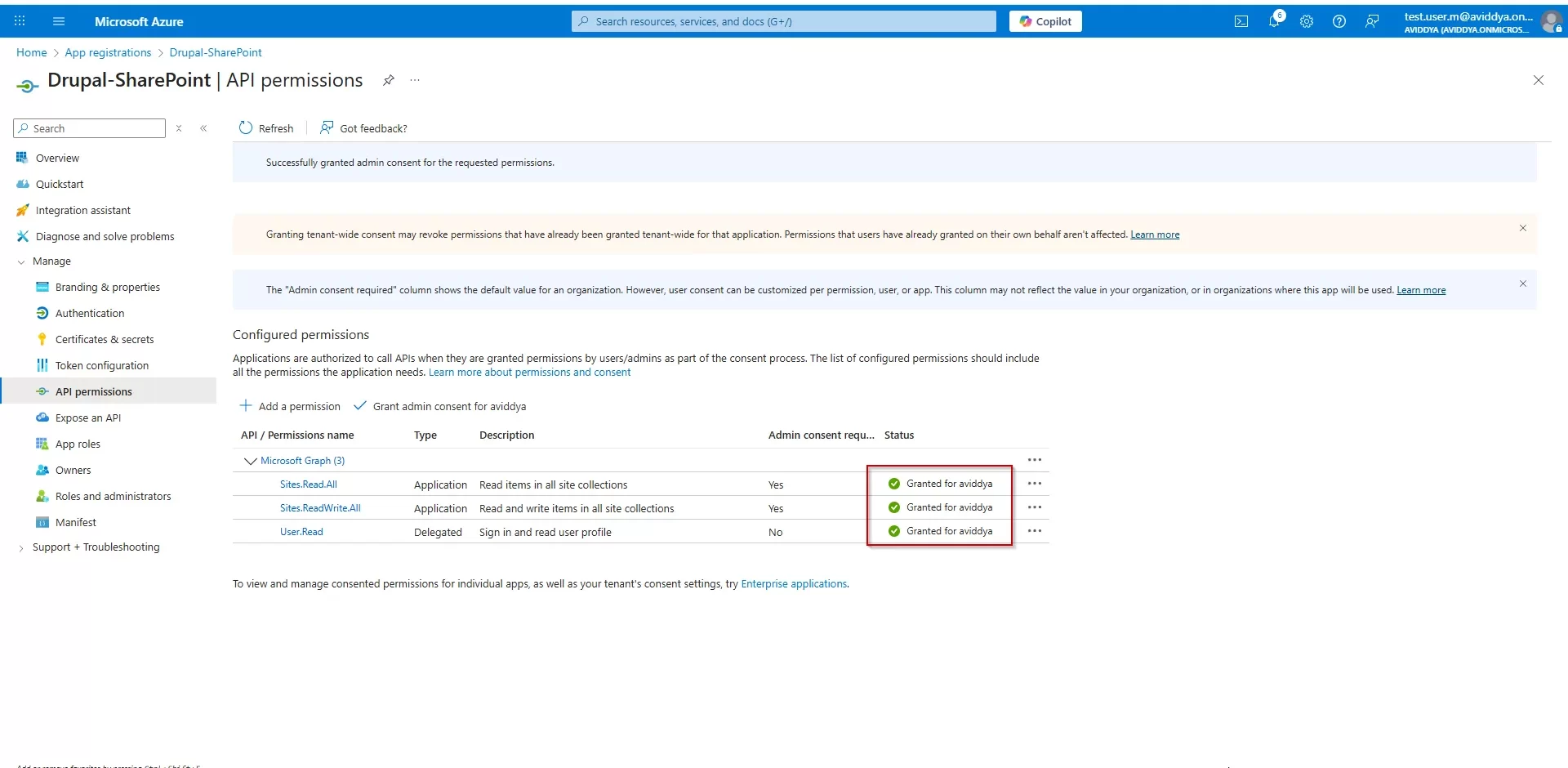Open Sites.ReadWrite.All permission link
The width and height of the screenshot is (1568, 768).
coord(320,508)
